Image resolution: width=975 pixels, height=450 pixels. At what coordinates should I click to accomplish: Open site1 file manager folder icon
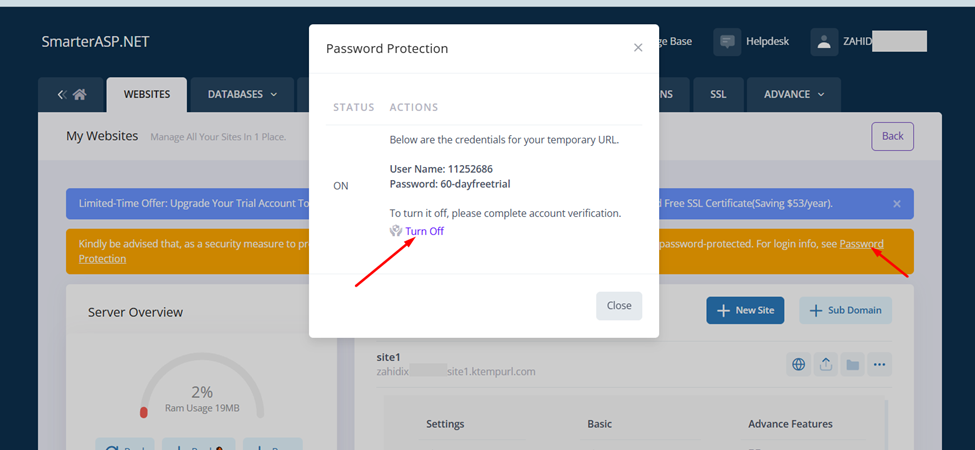(853, 365)
